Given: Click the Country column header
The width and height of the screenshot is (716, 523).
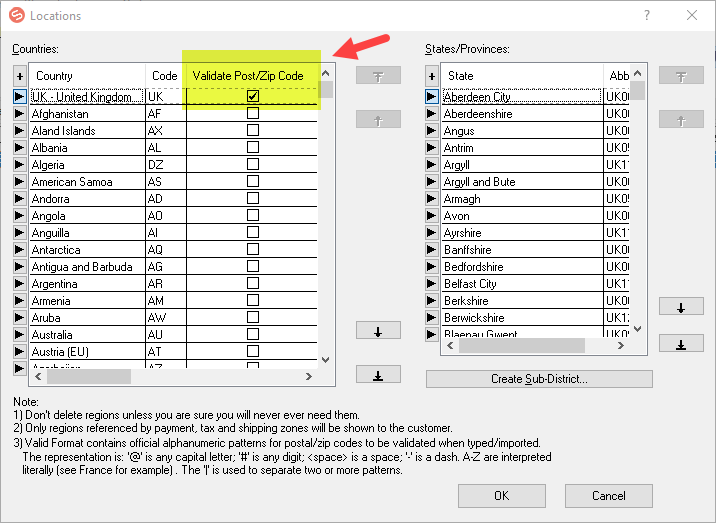Looking at the screenshot, I should [x=86, y=76].
